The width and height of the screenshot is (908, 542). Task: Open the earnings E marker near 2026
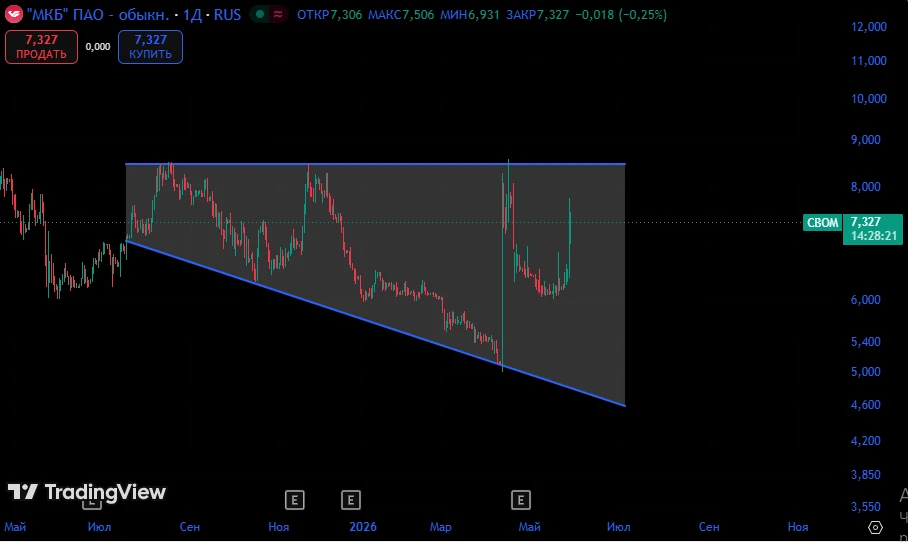pos(350,500)
